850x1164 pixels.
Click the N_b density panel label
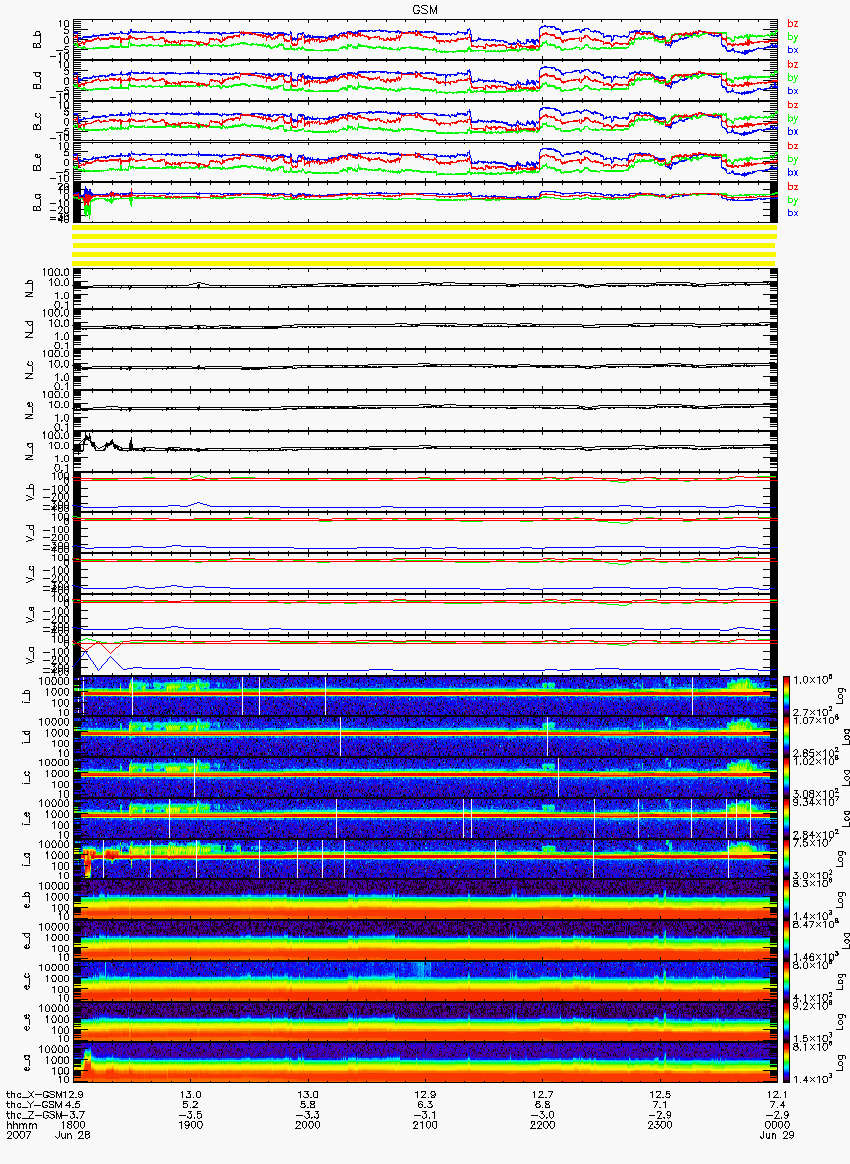coord(29,288)
